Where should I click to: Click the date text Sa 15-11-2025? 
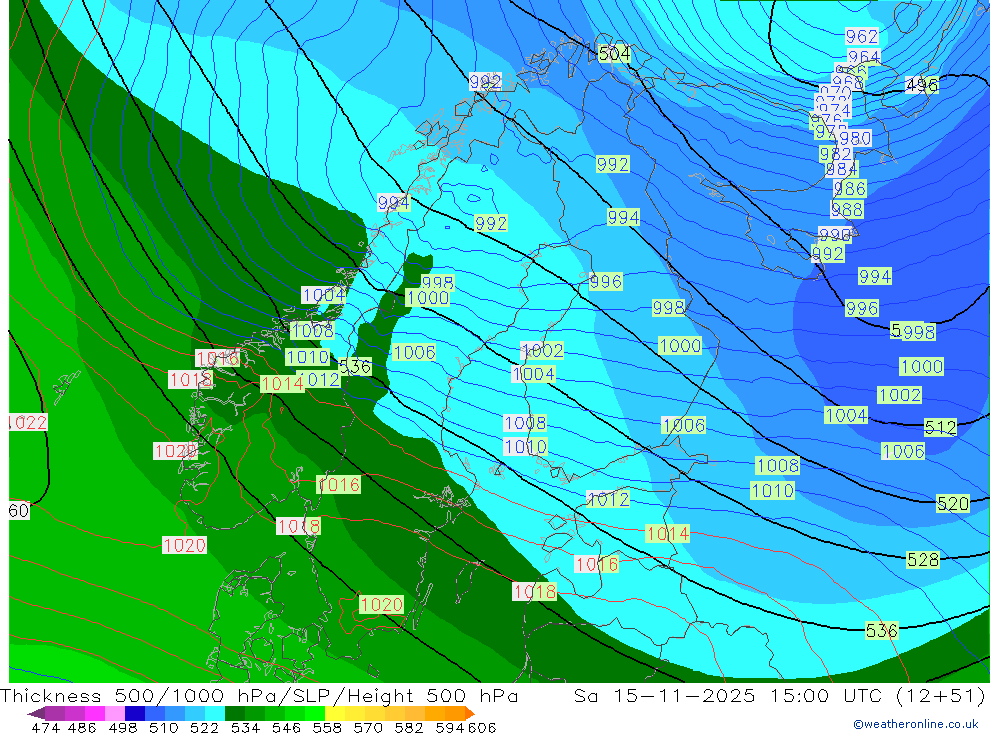point(664,695)
